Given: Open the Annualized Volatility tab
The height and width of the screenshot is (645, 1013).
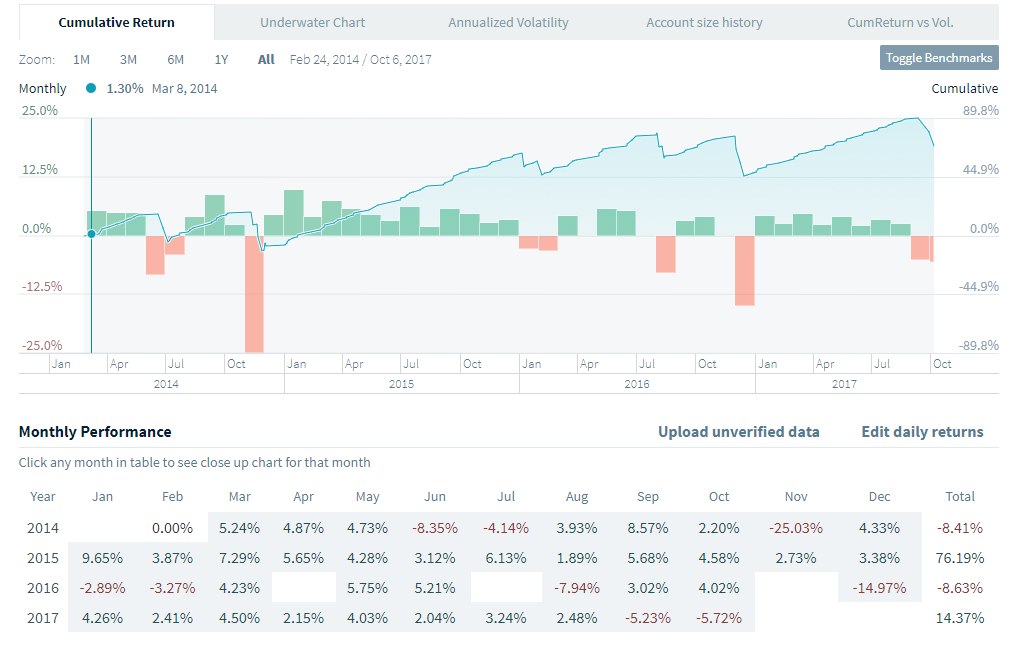Looking at the screenshot, I should (508, 22).
